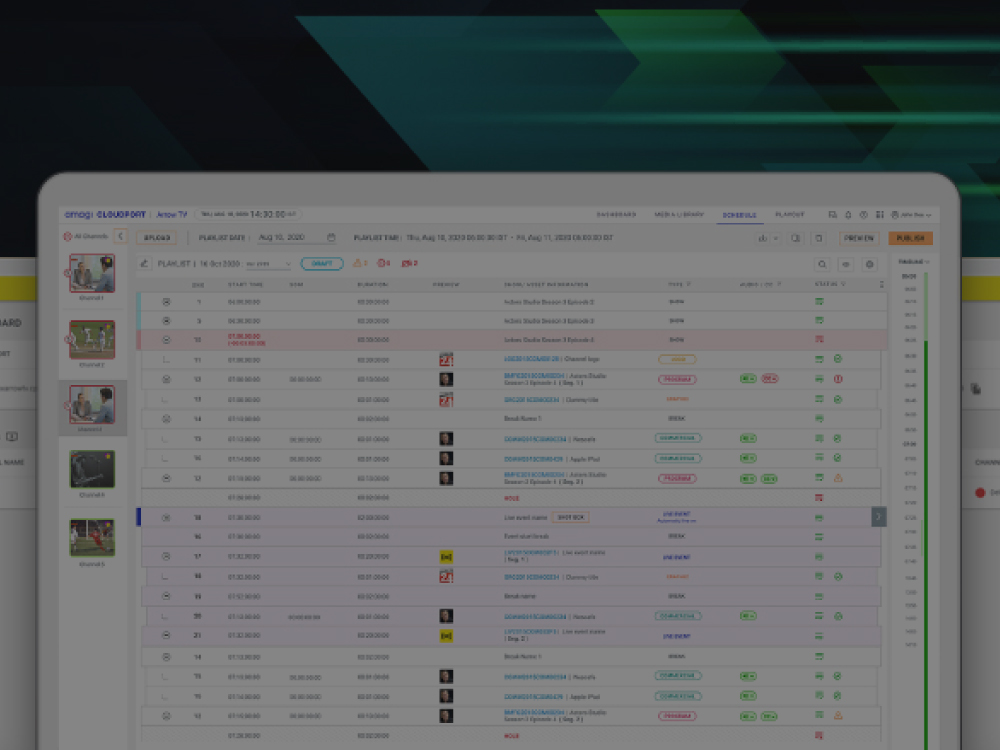The width and height of the screenshot is (1000, 750).
Task: Click the All Channels icon
Action: [x=68, y=237]
